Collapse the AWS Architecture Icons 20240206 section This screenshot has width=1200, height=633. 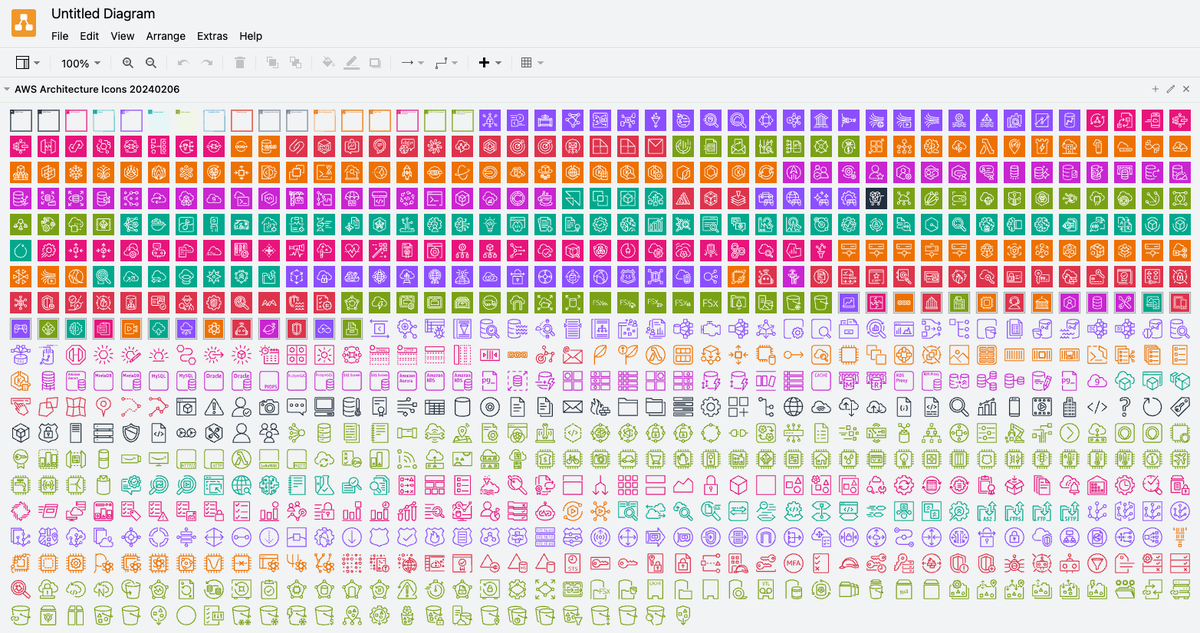coord(8,89)
